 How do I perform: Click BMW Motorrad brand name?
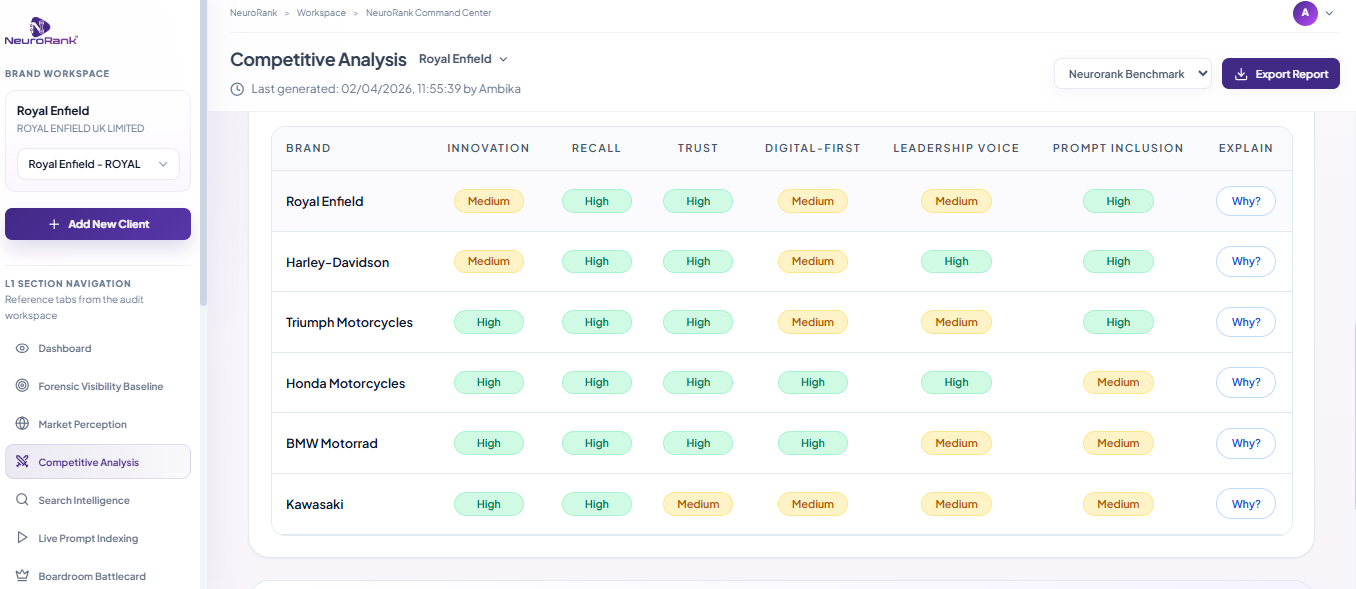[332, 443]
